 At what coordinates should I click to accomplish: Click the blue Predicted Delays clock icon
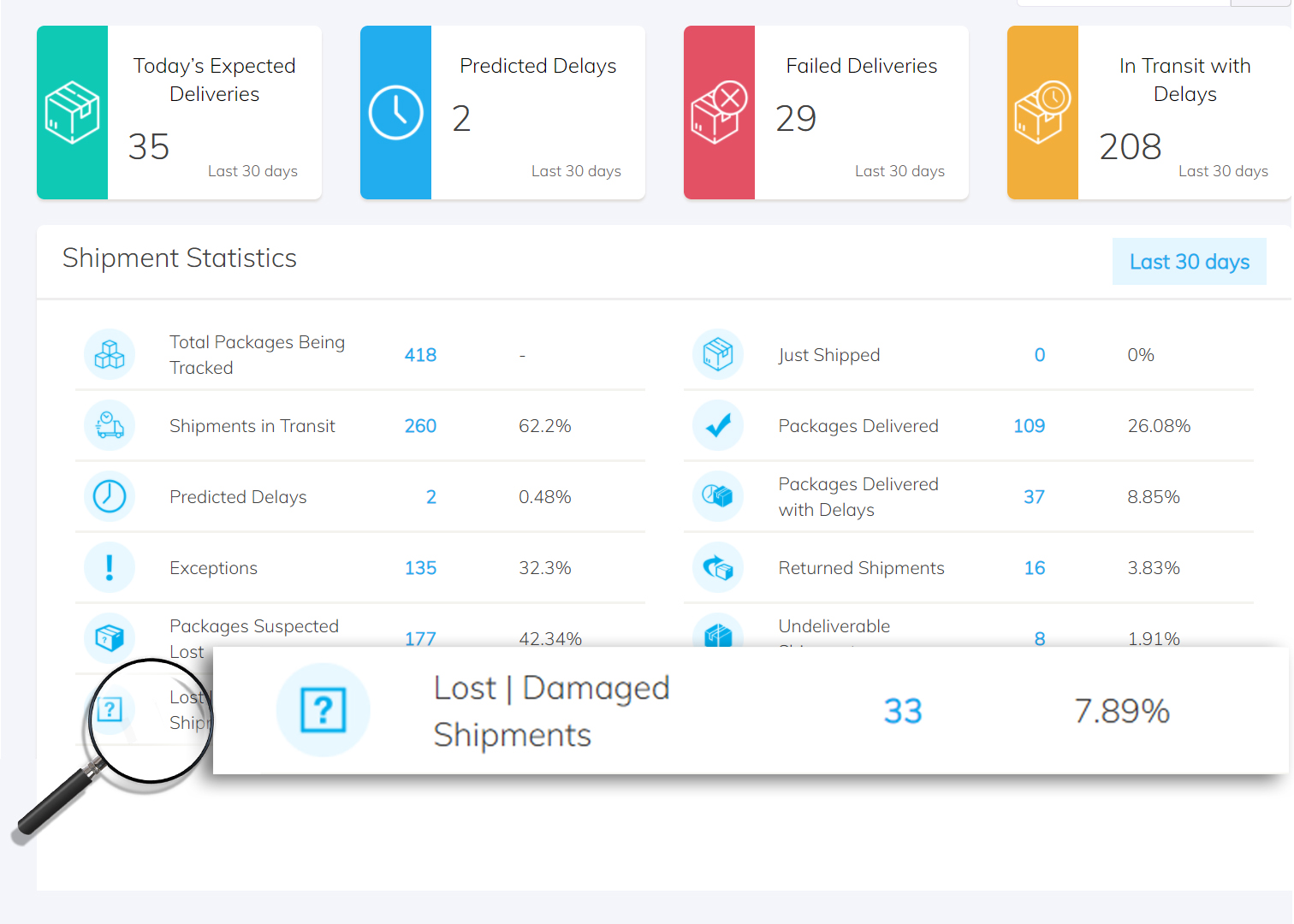click(395, 113)
